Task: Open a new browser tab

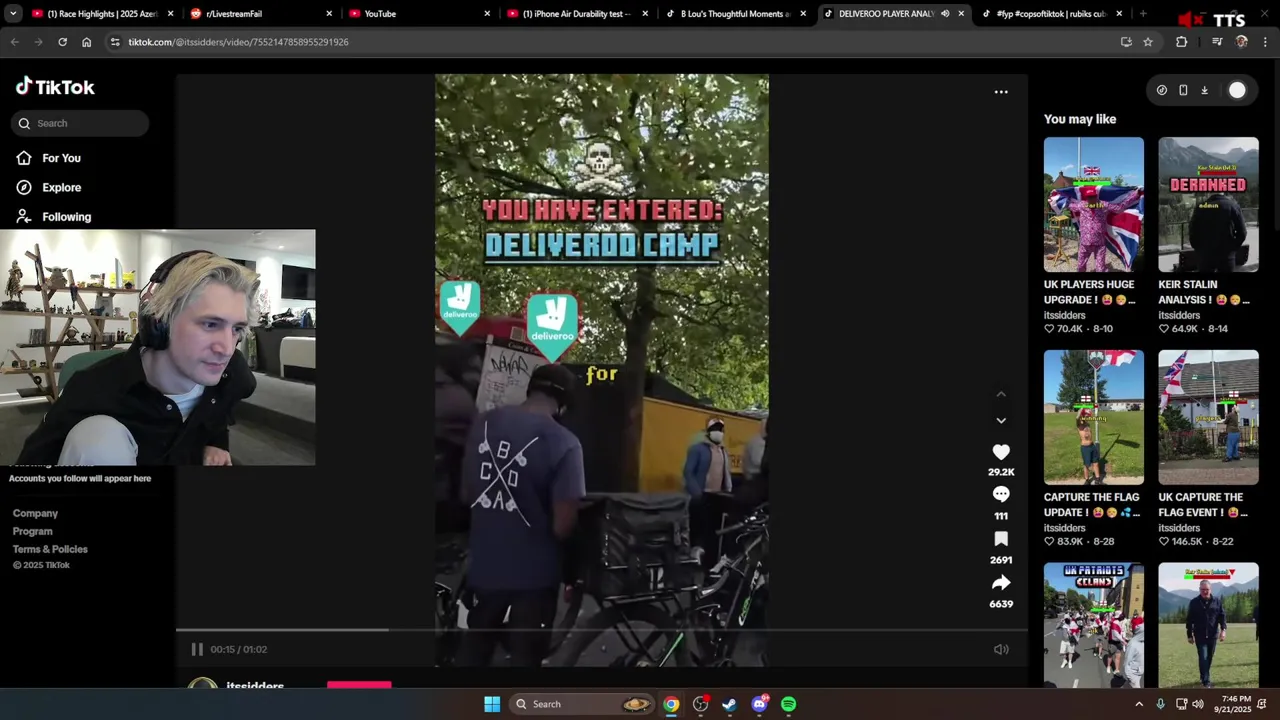Action: pos(1143,14)
